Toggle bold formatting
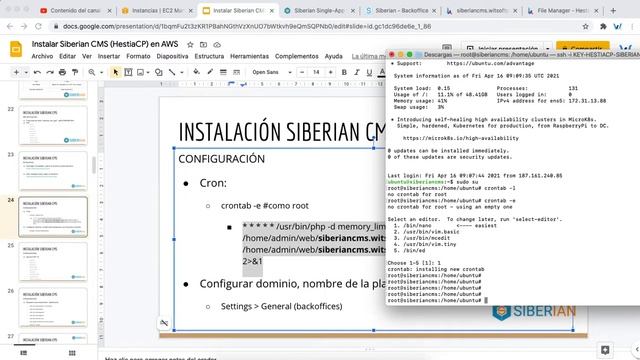 (x=344, y=72)
